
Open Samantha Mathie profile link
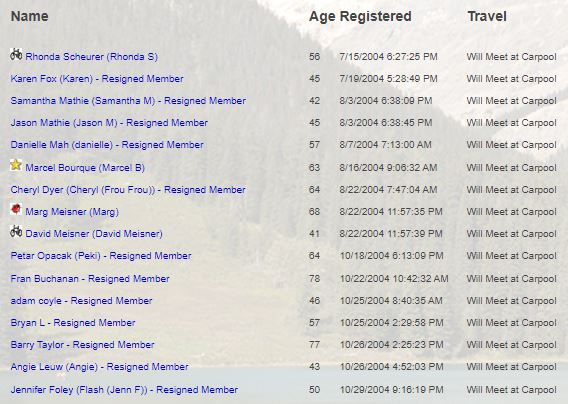(128, 101)
